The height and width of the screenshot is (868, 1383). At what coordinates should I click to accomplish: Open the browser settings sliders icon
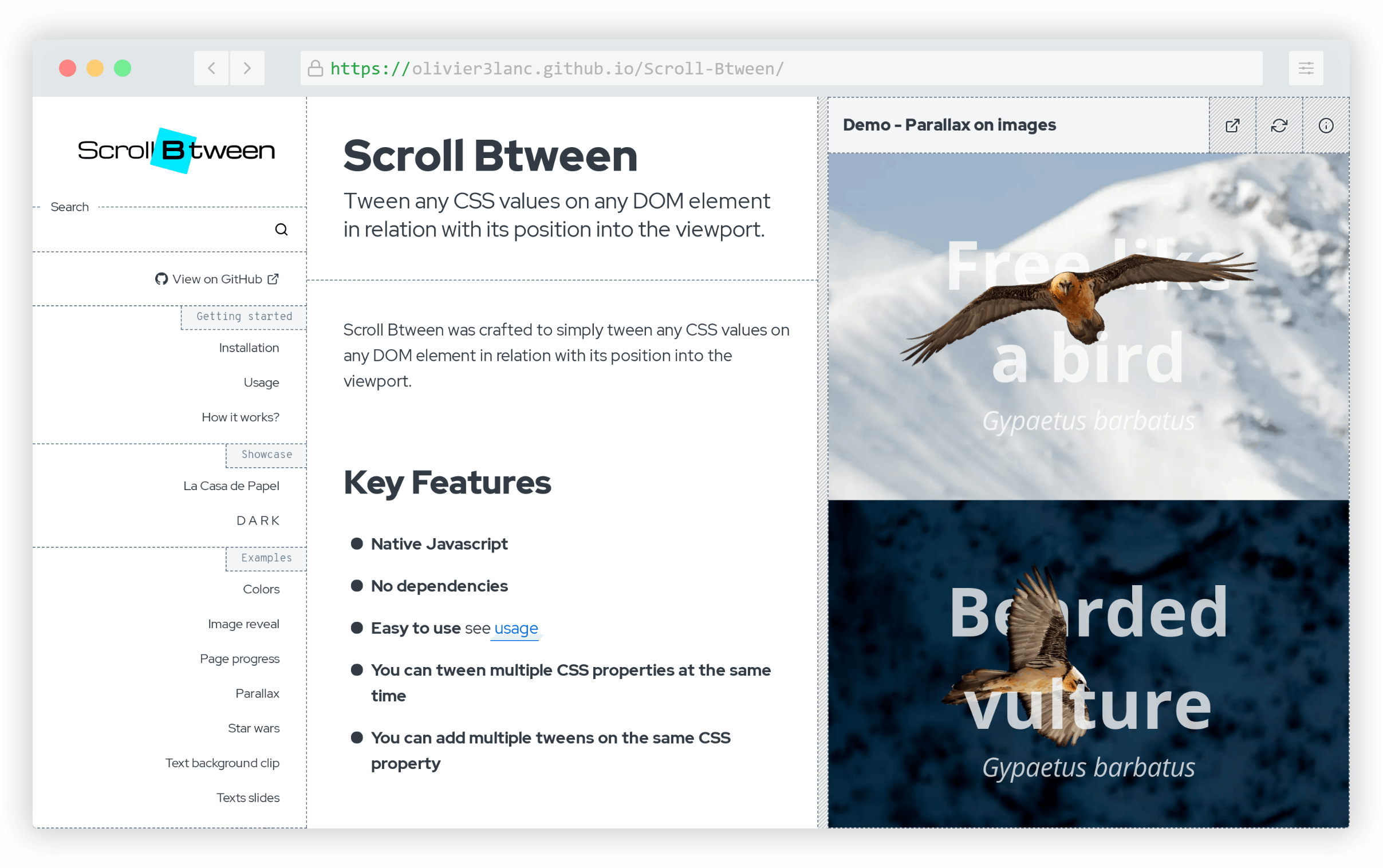[x=1306, y=68]
